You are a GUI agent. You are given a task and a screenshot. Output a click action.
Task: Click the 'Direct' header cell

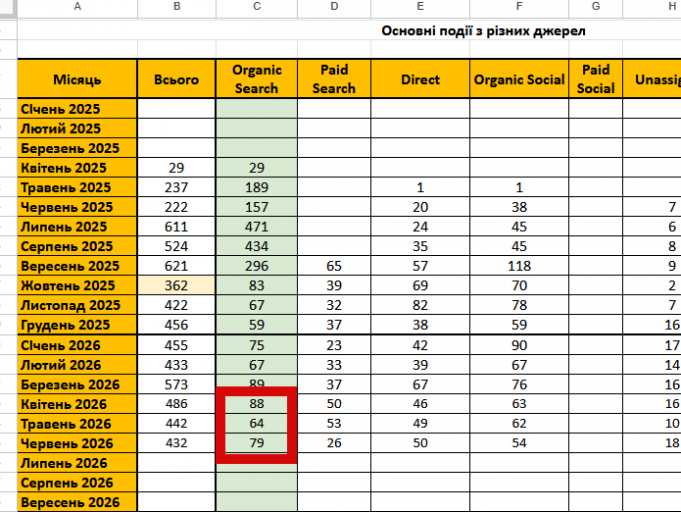[420, 79]
